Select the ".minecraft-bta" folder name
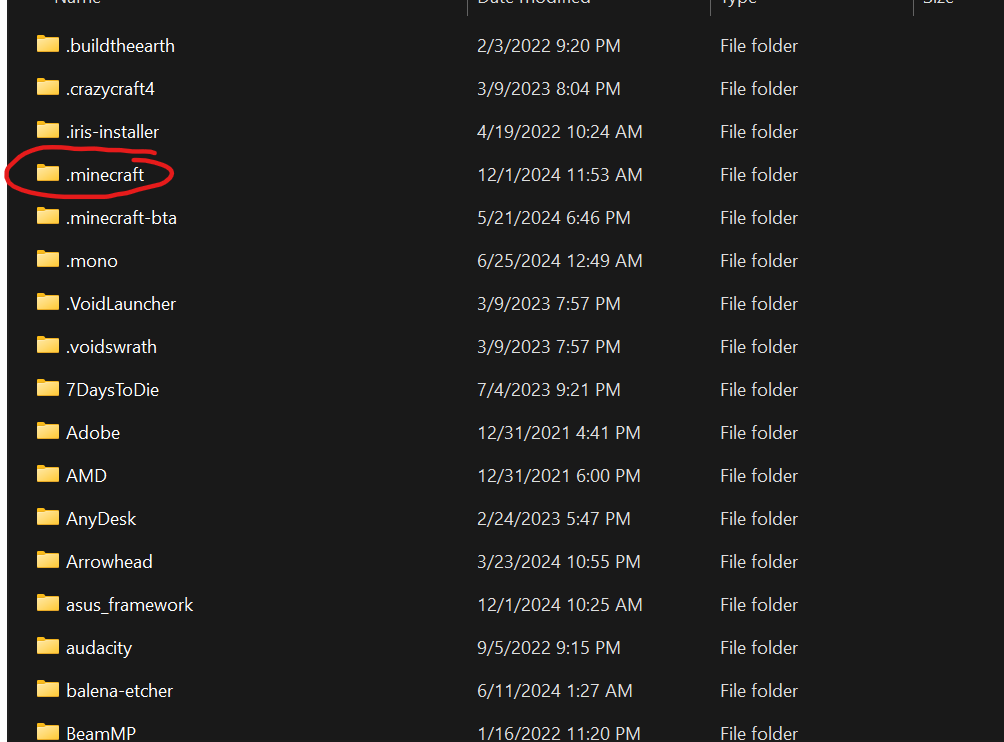 click(122, 218)
